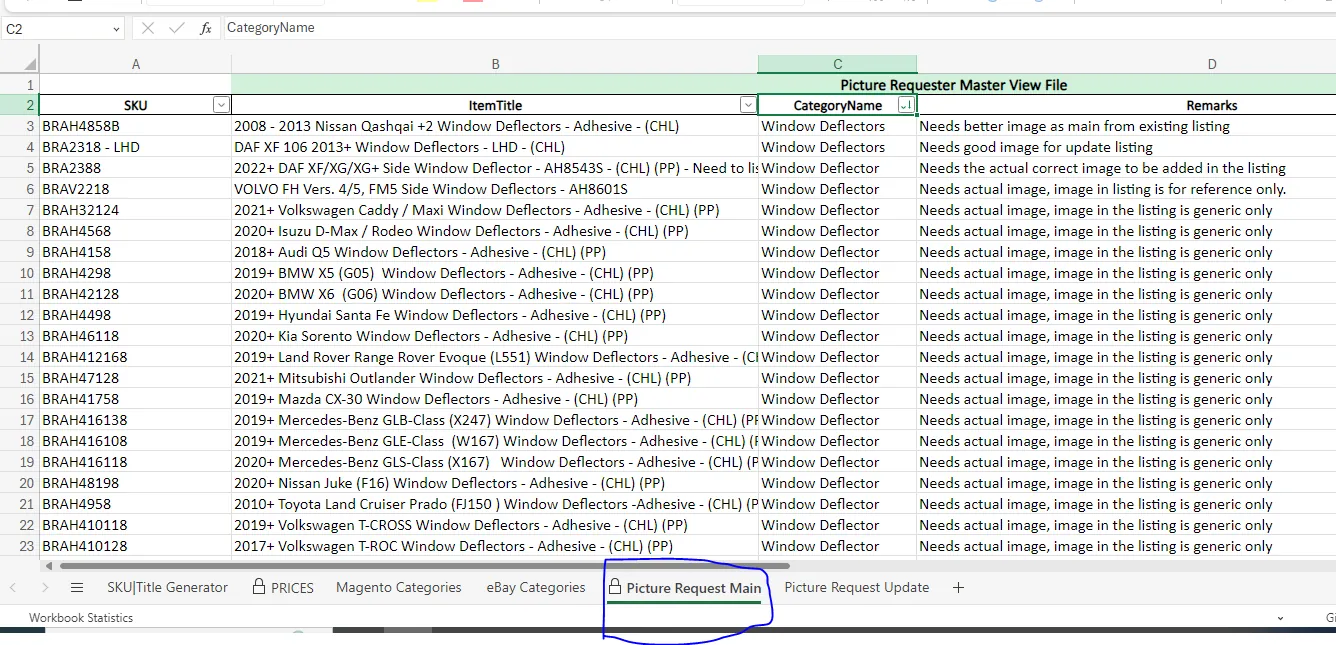This screenshot has height=645, width=1336.
Task: Open the all sheets list icon
Action: (x=77, y=587)
